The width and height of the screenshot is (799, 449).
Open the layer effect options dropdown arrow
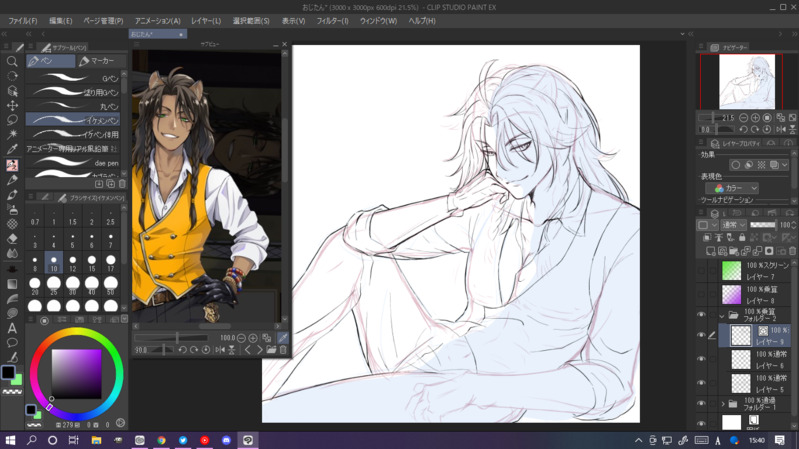pyautogui.click(x=785, y=165)
